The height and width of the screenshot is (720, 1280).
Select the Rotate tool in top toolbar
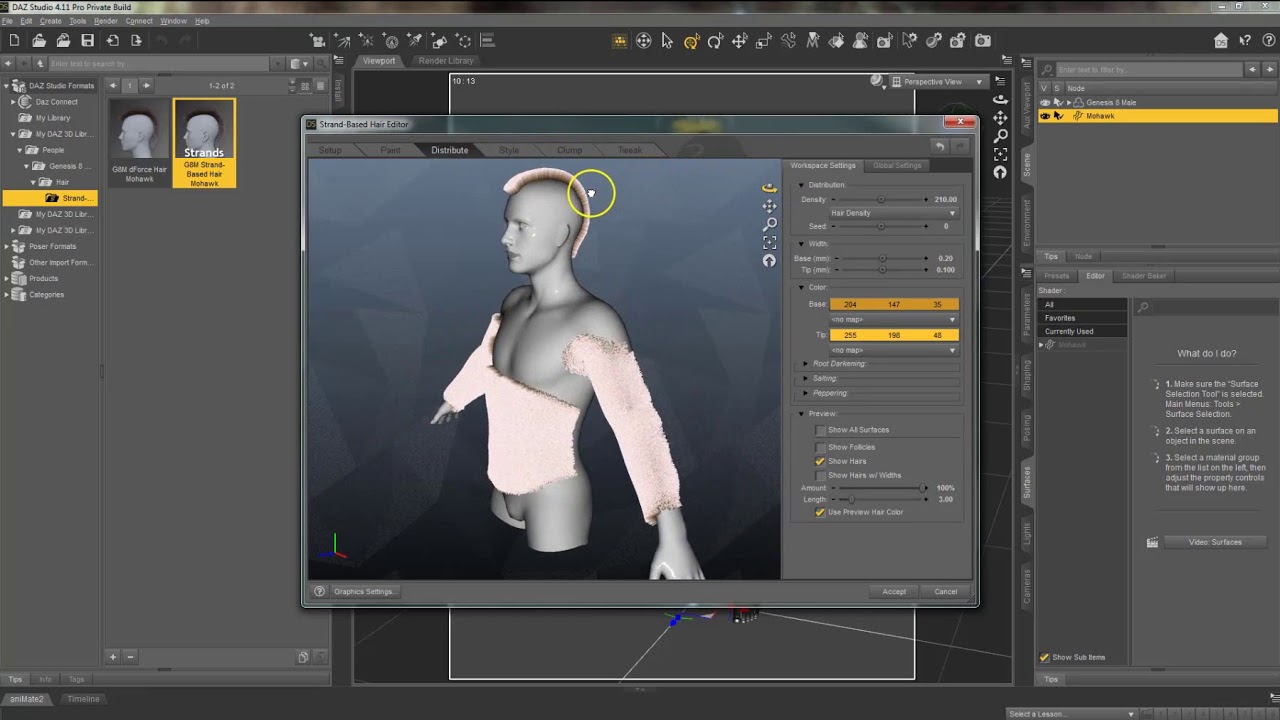coord(715,41)
